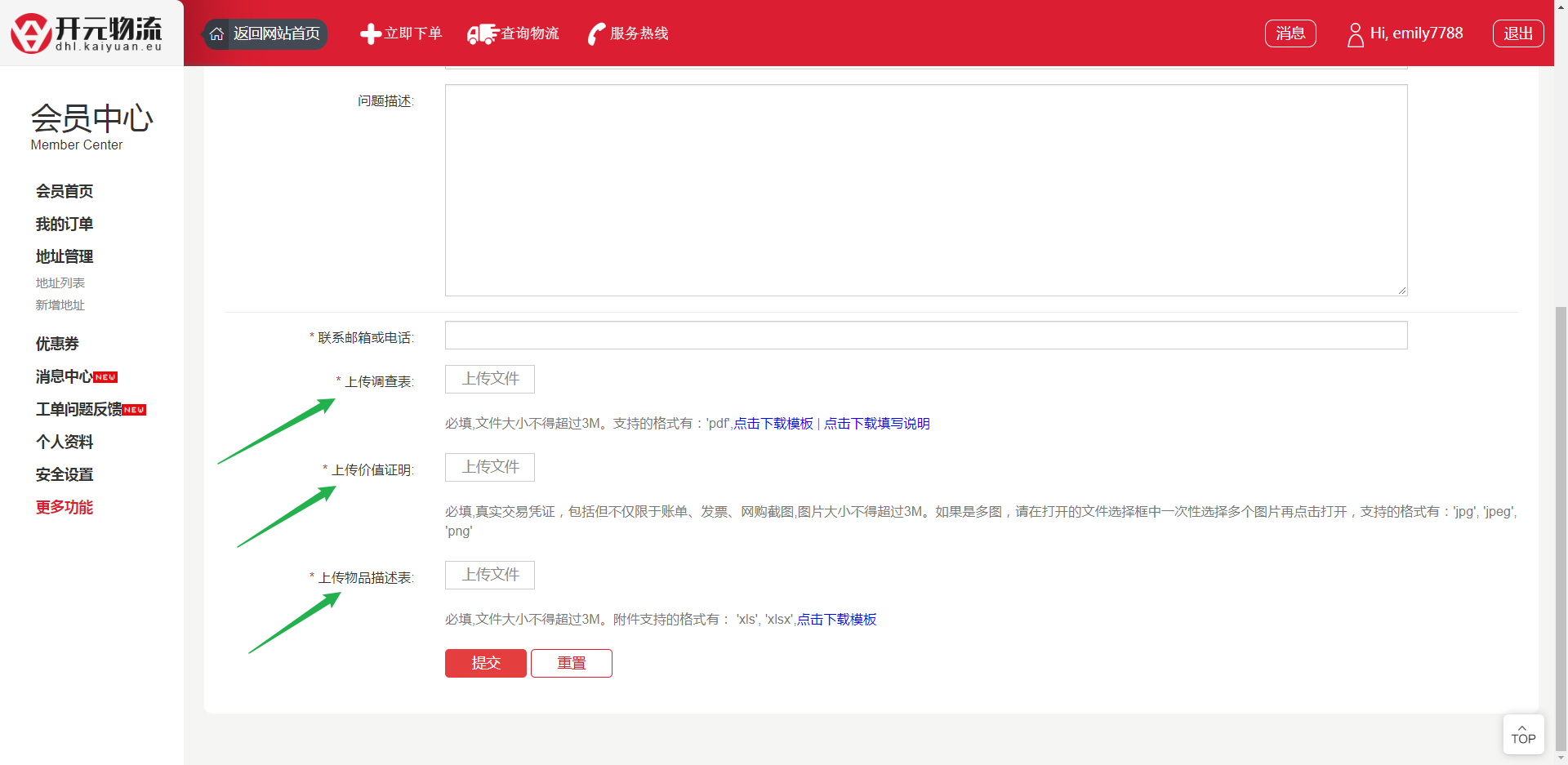The height and width of the screenshot is (765, 1568).
Task: Click the TOP back-to-top arrow button
Action: tap(1523, 734)
